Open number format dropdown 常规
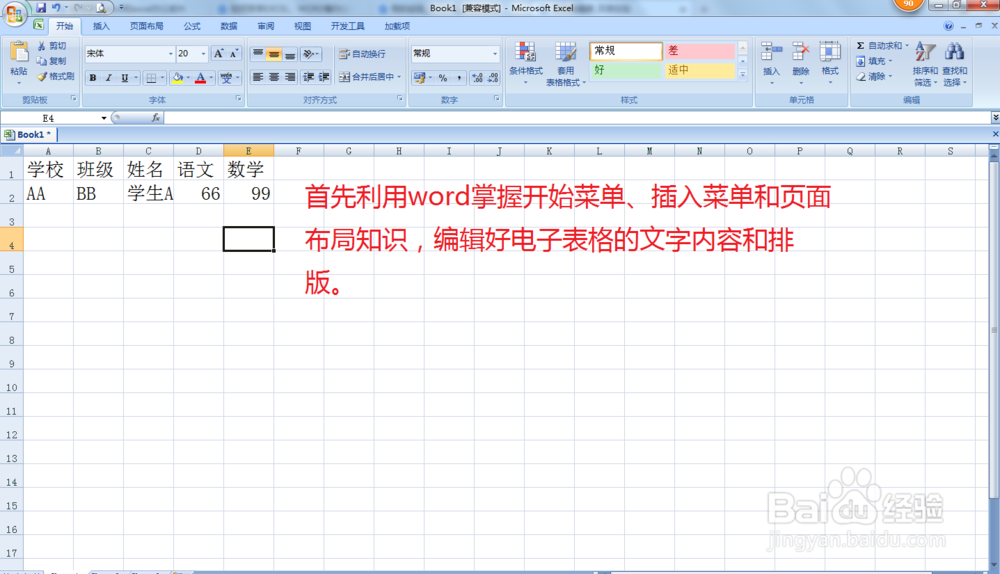Image resolution: width=1000 pixels, height=574 pixels. point(495,54)
